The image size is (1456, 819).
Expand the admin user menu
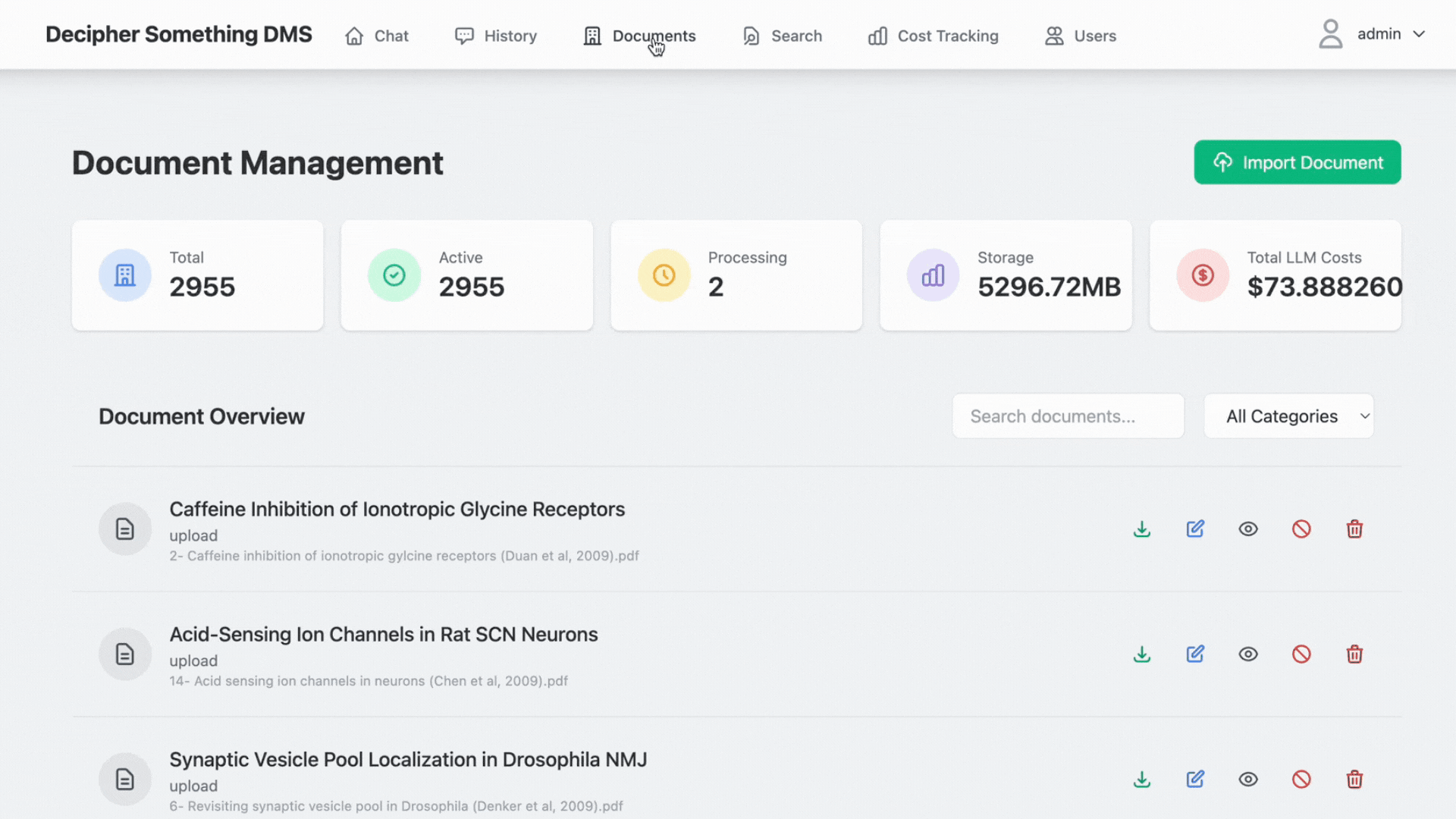1419,34
